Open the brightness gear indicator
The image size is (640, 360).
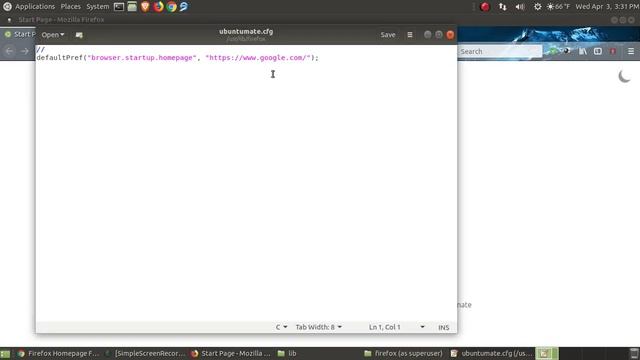pyautogui.click(x=538, y=7)
